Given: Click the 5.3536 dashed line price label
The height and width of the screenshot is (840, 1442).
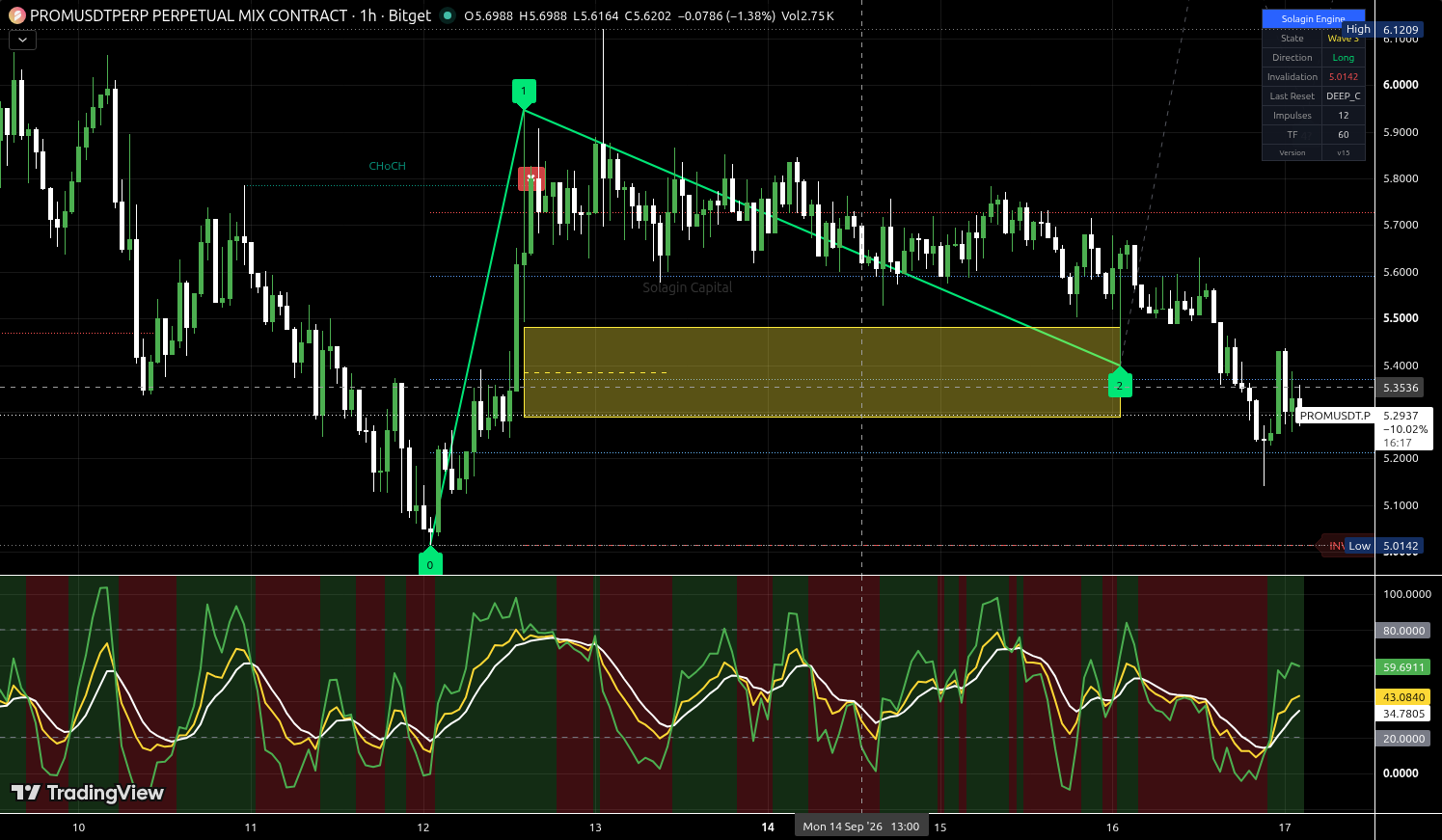Looking at the screenshot, I should click(x=1401, y=388).
